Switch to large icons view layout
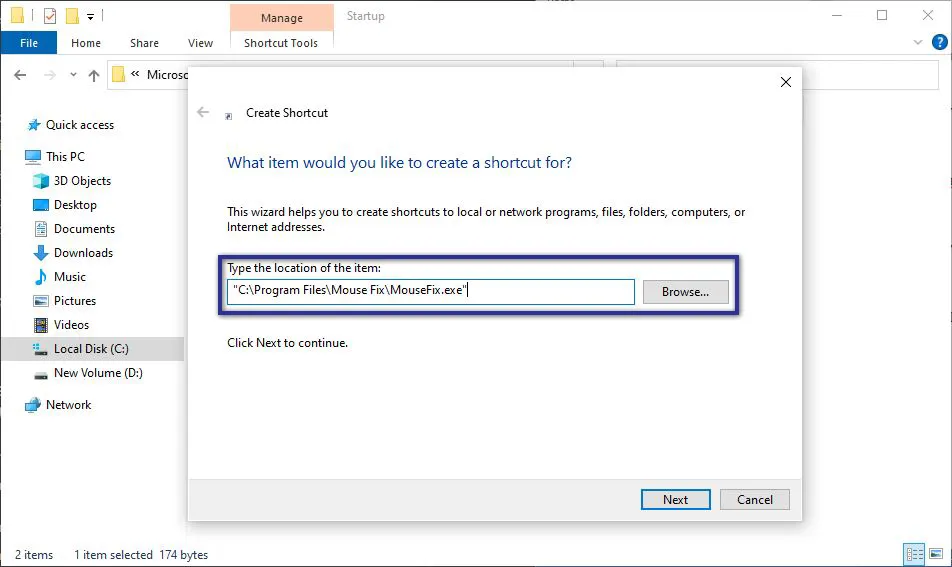The width and height of the screenshot is (952, 567). pyautogui.click(x=936, y=554)
